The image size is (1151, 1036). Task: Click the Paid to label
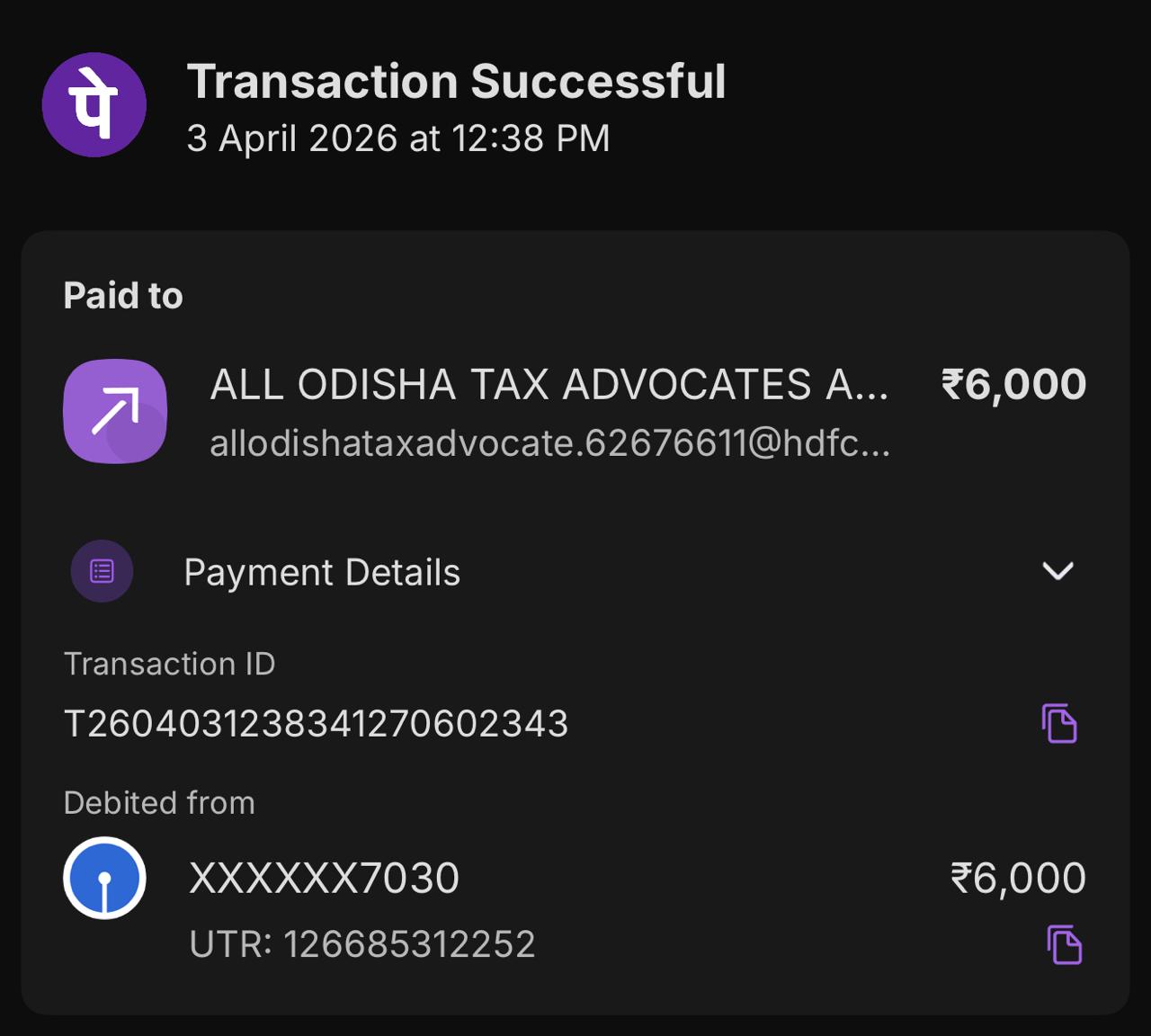123,296
